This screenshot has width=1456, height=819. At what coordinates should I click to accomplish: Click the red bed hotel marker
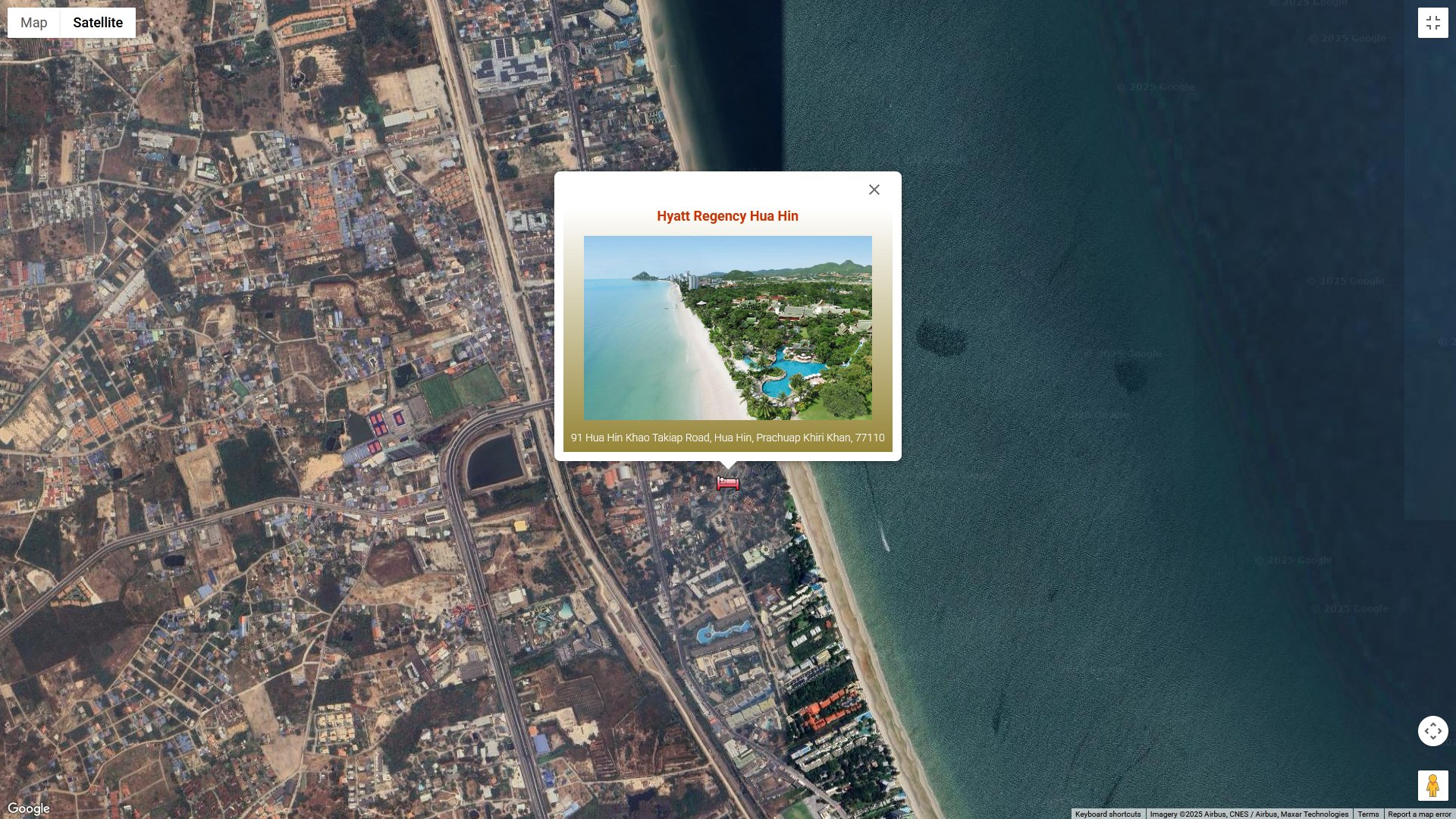point(728,483)
